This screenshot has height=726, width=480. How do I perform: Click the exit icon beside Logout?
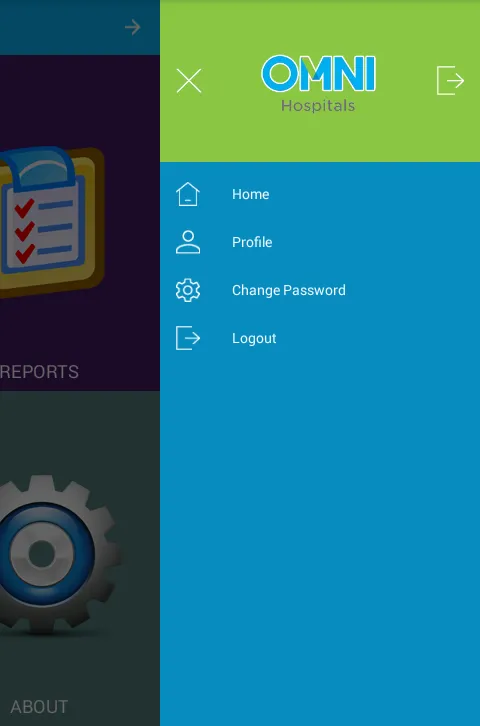click(x=188, y=338)
